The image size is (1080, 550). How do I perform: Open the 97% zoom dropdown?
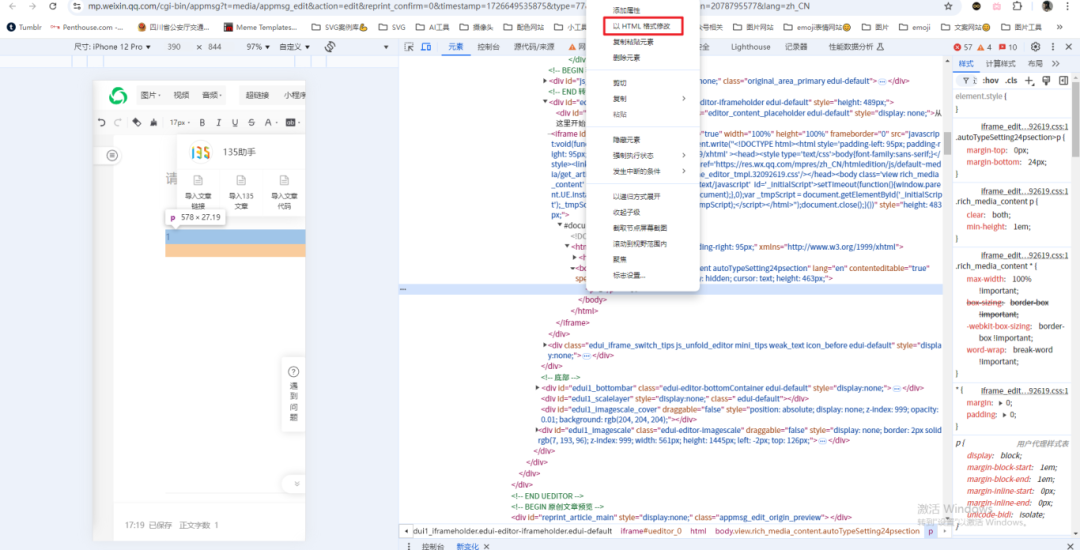pyautogui.click(x=258, y=47)
